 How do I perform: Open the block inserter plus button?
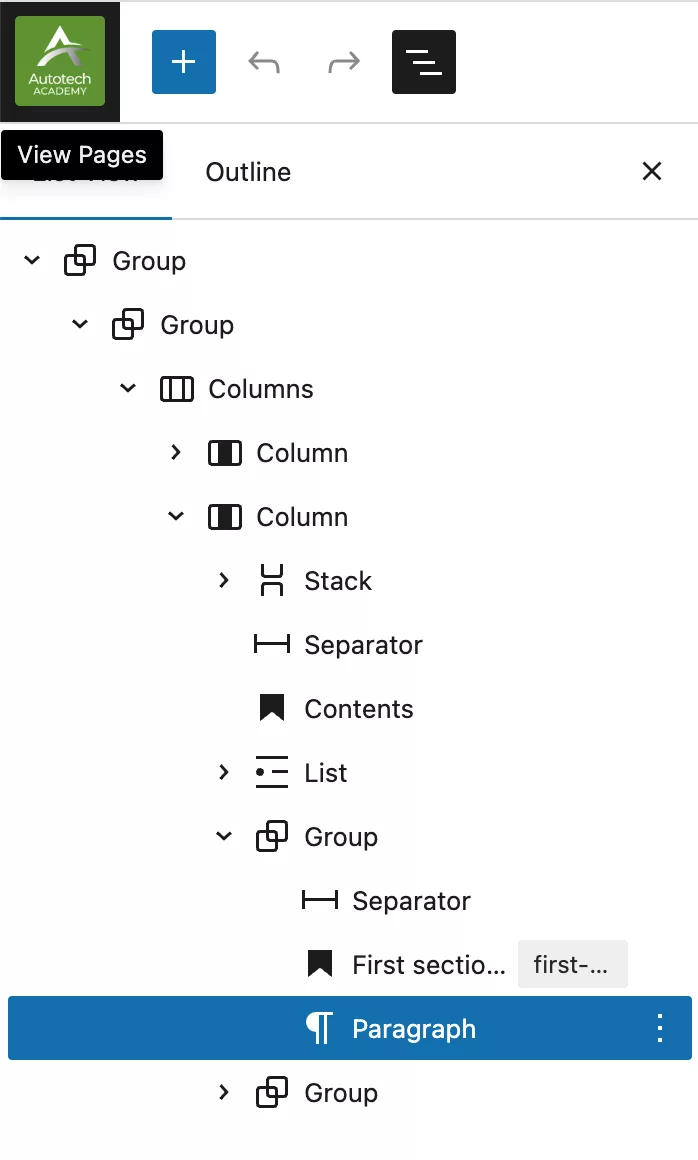(183, 62)
